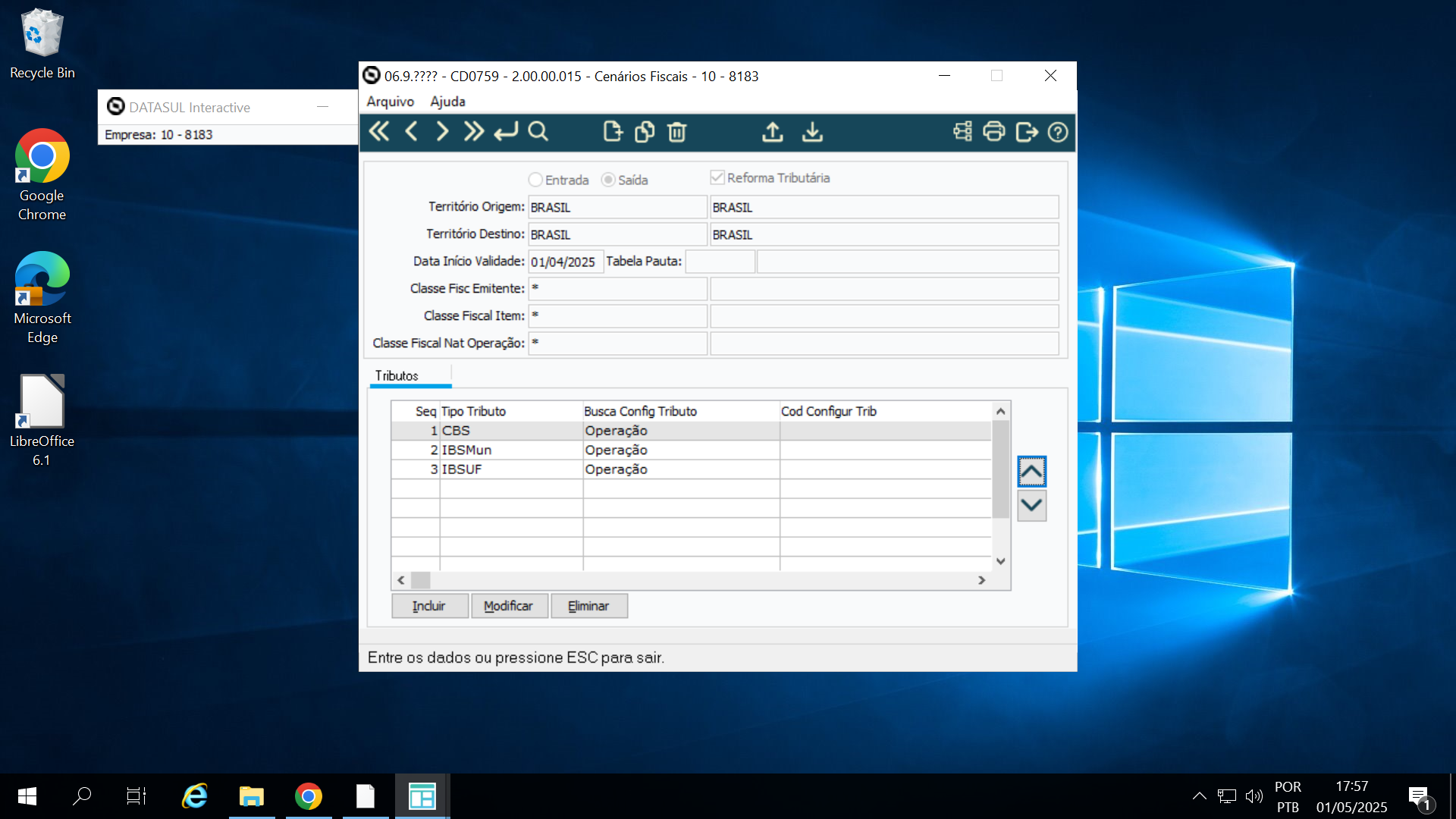Move tributo down with chevron-down button
This screenshot has height=819, width=1456.
pyautogui.click(x=1031, y=505)
